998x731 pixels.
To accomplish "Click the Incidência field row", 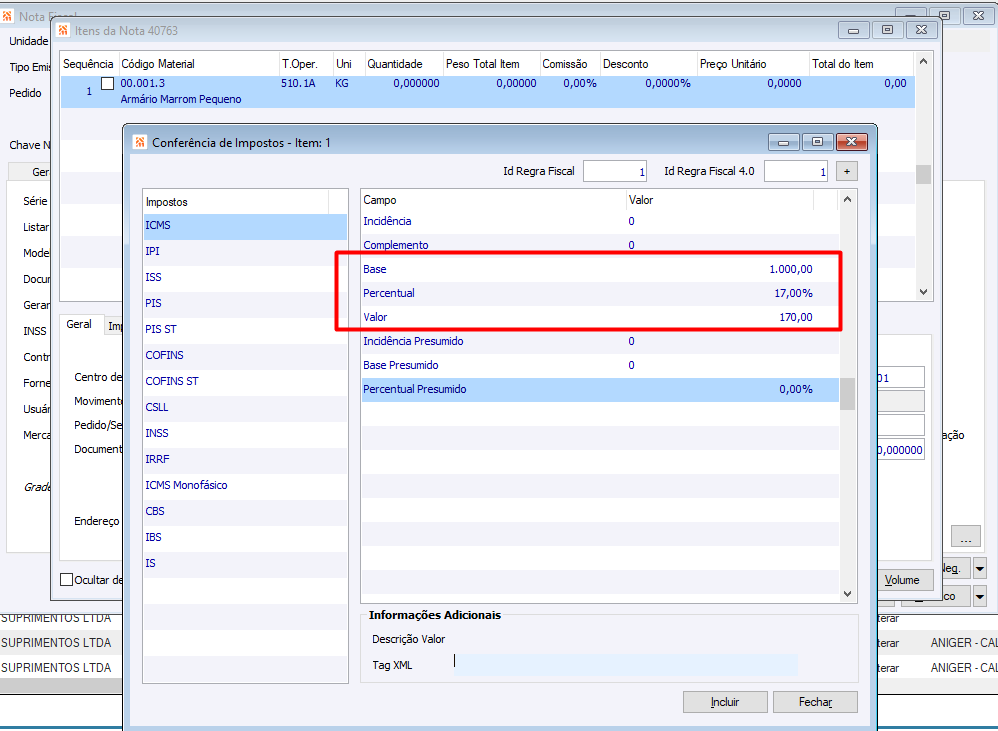I will [x=600, y=221].
